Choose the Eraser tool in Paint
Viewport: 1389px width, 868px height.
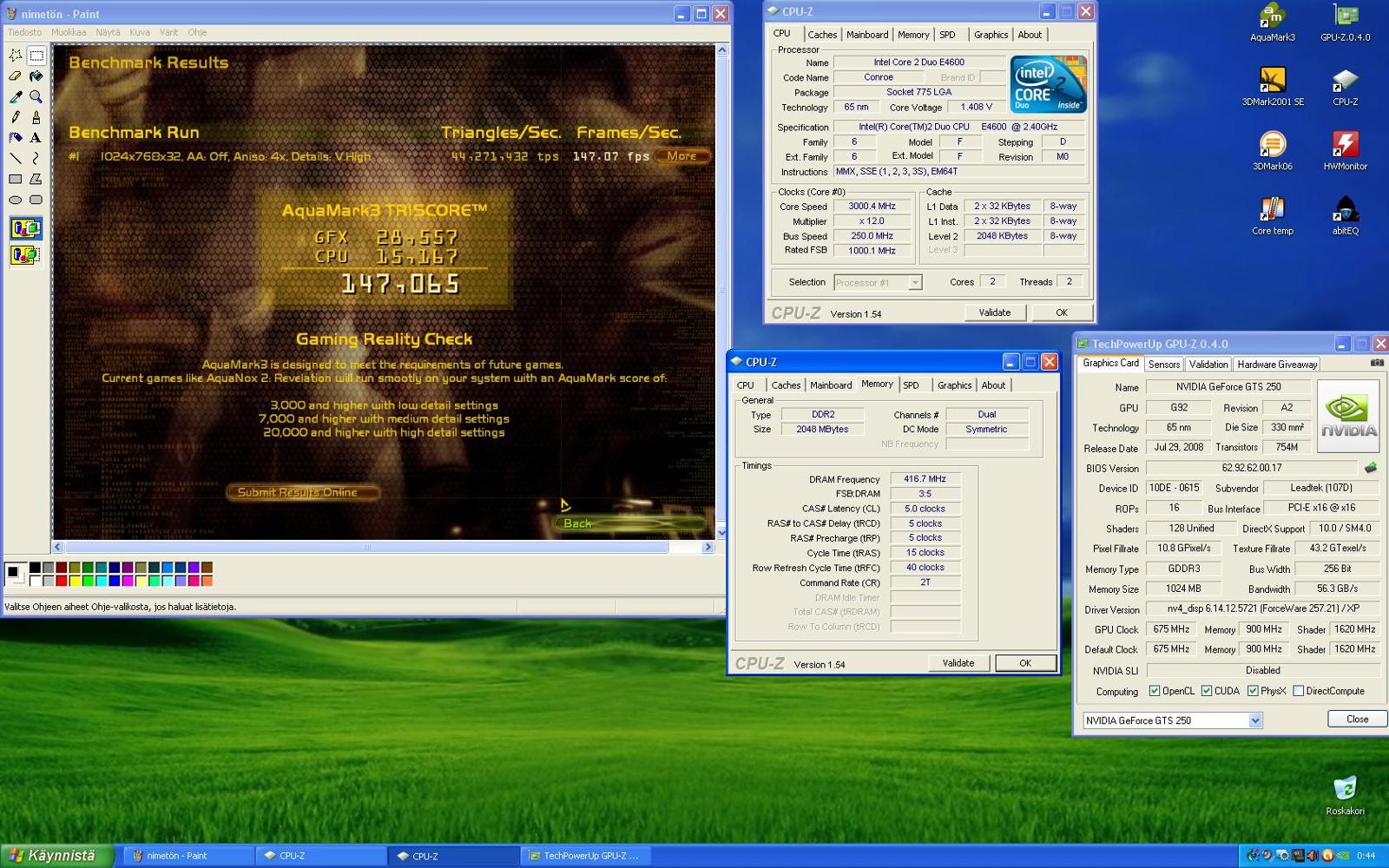[x=16, y=76]
